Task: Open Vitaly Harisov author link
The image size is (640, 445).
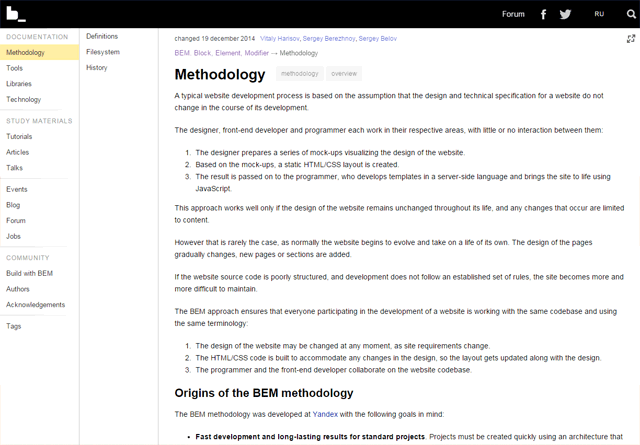Action: 280,38
